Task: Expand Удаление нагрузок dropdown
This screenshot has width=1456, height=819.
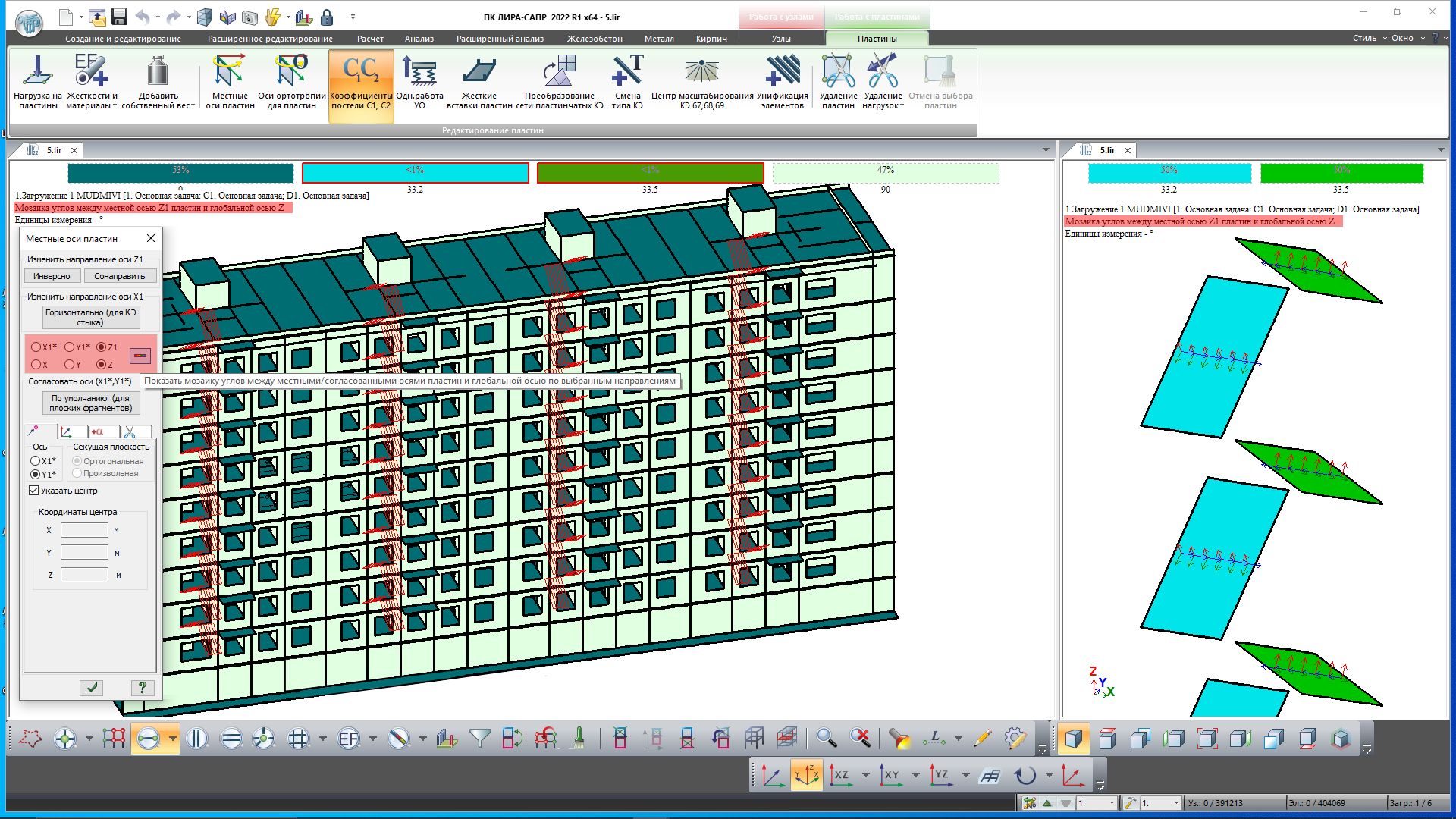Action: click(902, 106)
